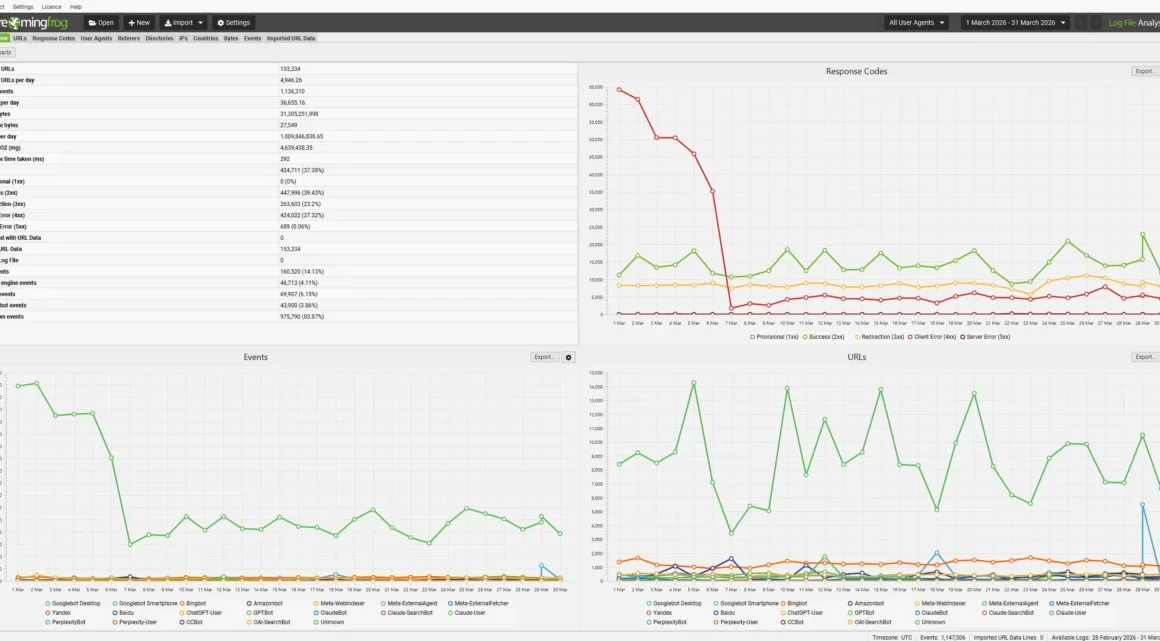Select the 27,549 average bytes value
The width and height of the screenshot is (1160, 641).
pos(289,125)
